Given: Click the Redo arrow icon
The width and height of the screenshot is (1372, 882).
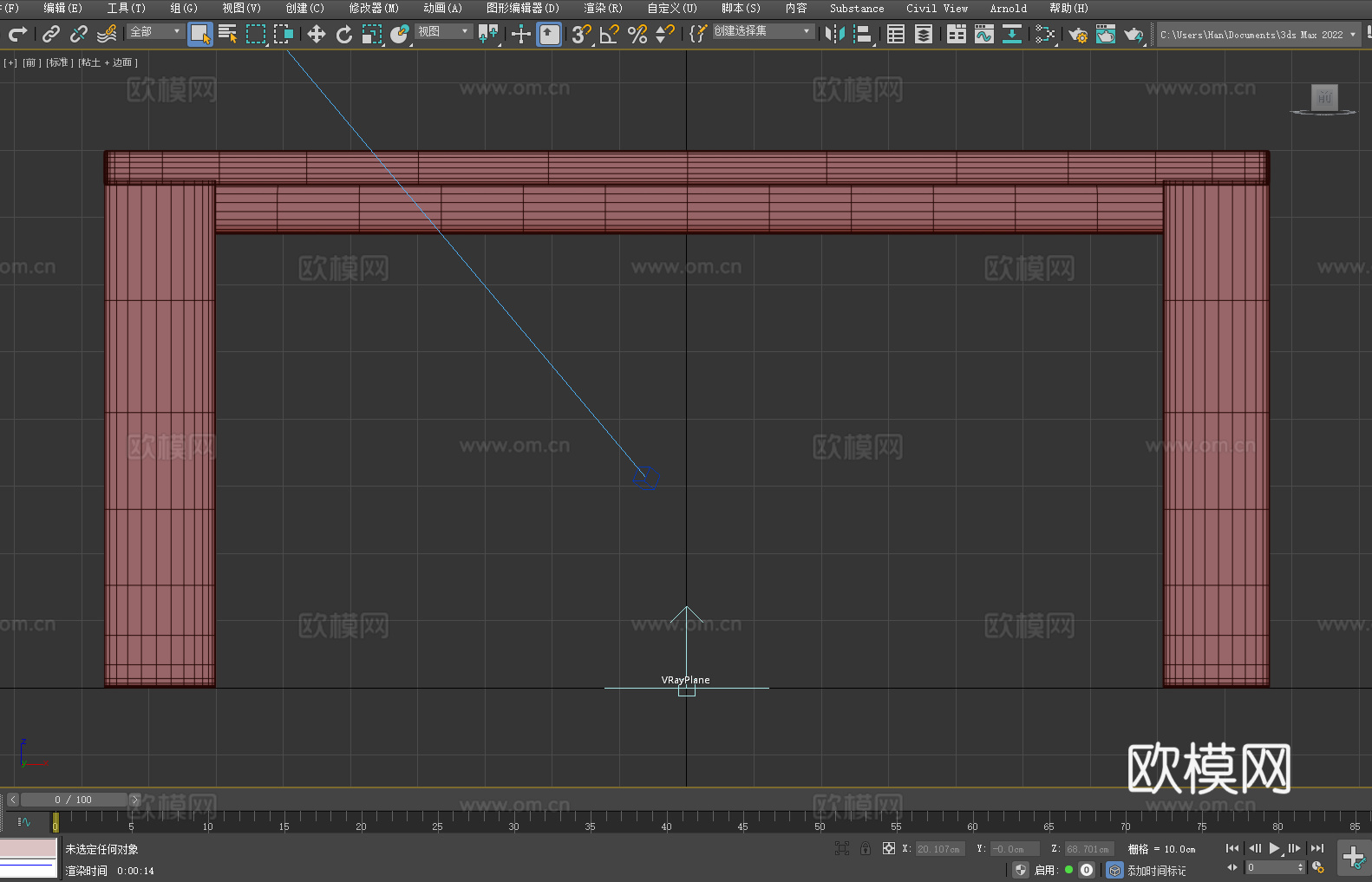Looking at the screenshot, I should point(17,34).
